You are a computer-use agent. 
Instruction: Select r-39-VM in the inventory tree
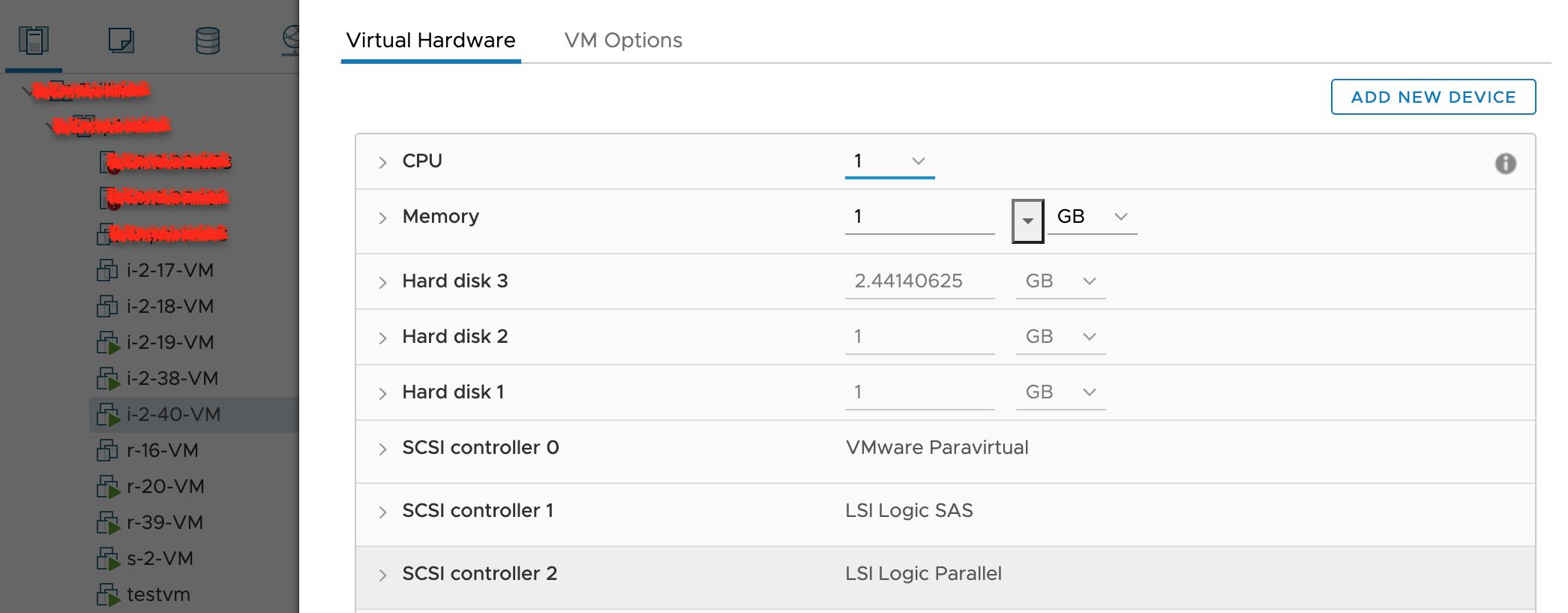point(165,522)
